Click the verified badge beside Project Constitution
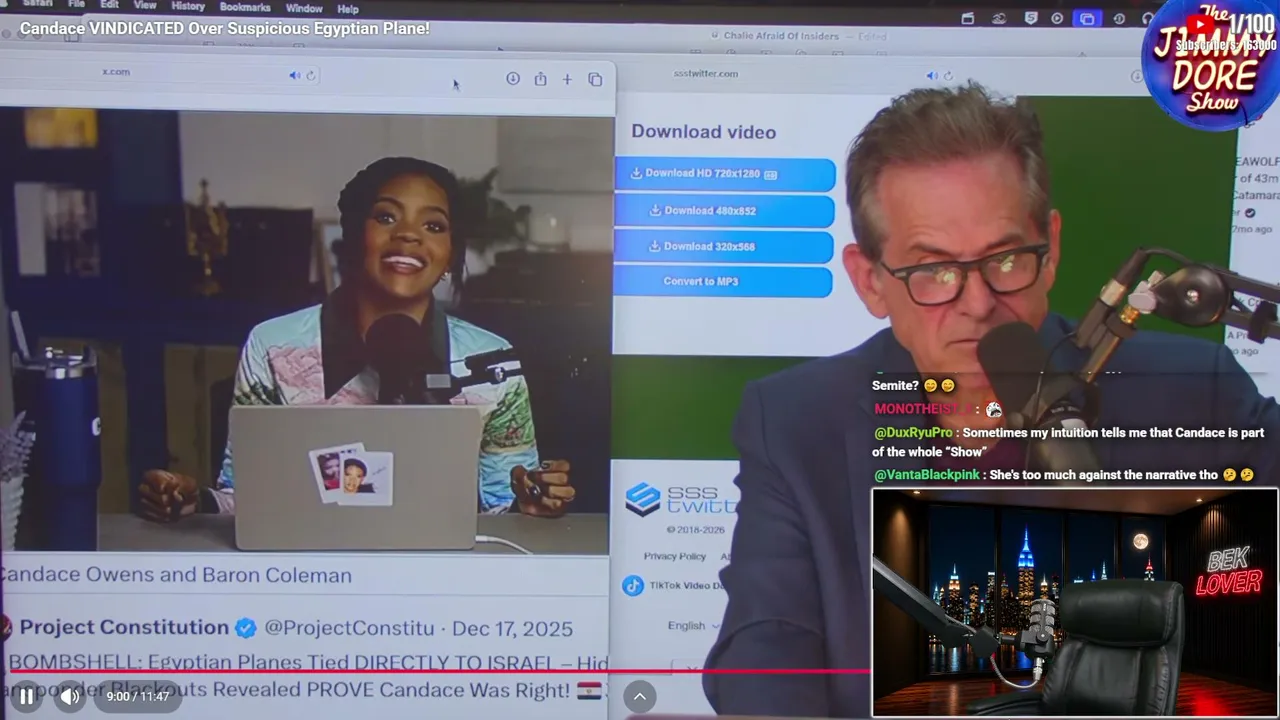The height and width of the screenshot is (720, 1280). coord(245,628)
